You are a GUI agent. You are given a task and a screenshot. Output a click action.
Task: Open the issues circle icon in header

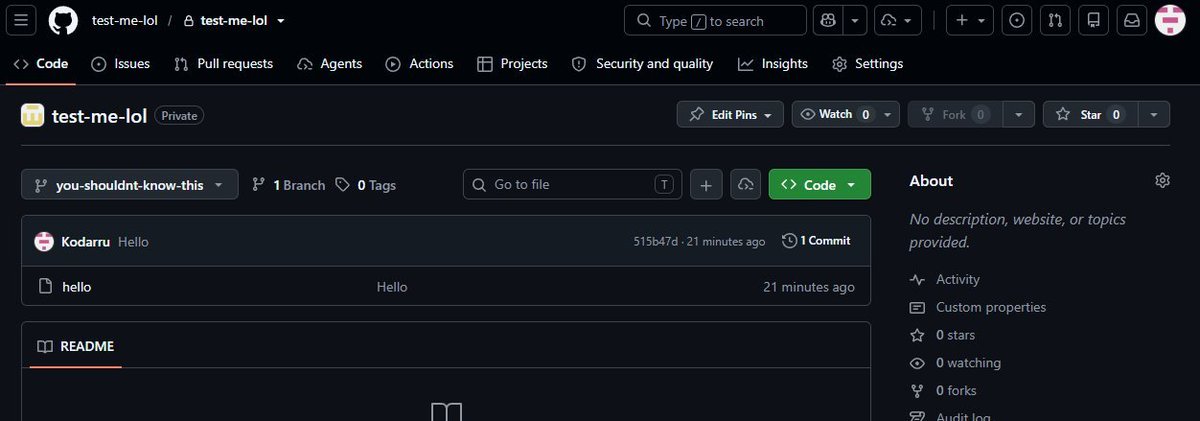pos(1017,20)
